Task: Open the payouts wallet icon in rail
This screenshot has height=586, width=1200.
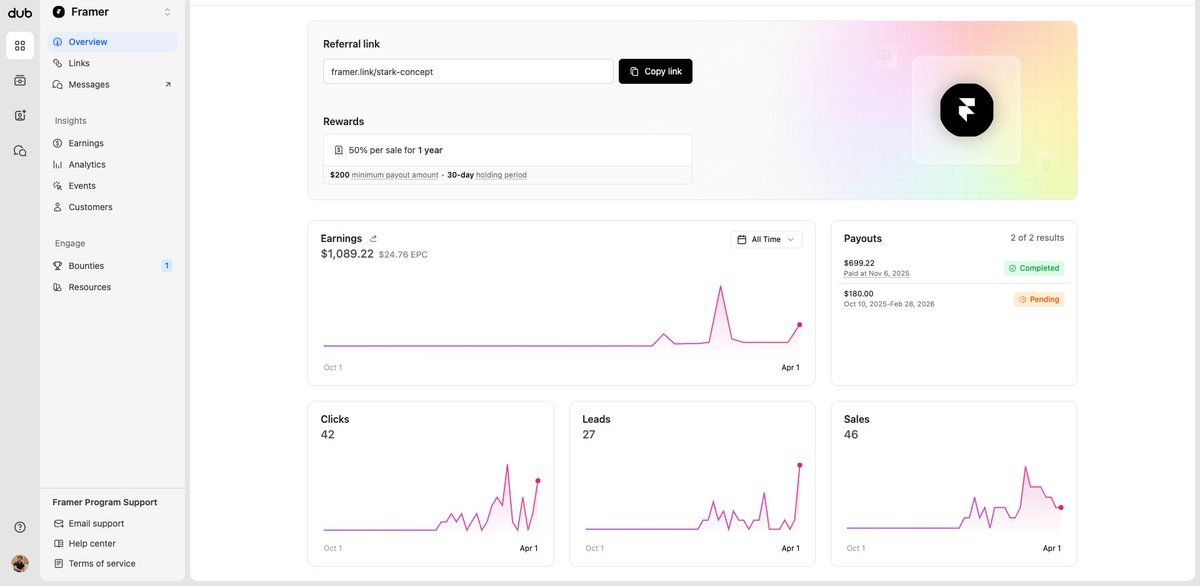Action: click(20, 80)
